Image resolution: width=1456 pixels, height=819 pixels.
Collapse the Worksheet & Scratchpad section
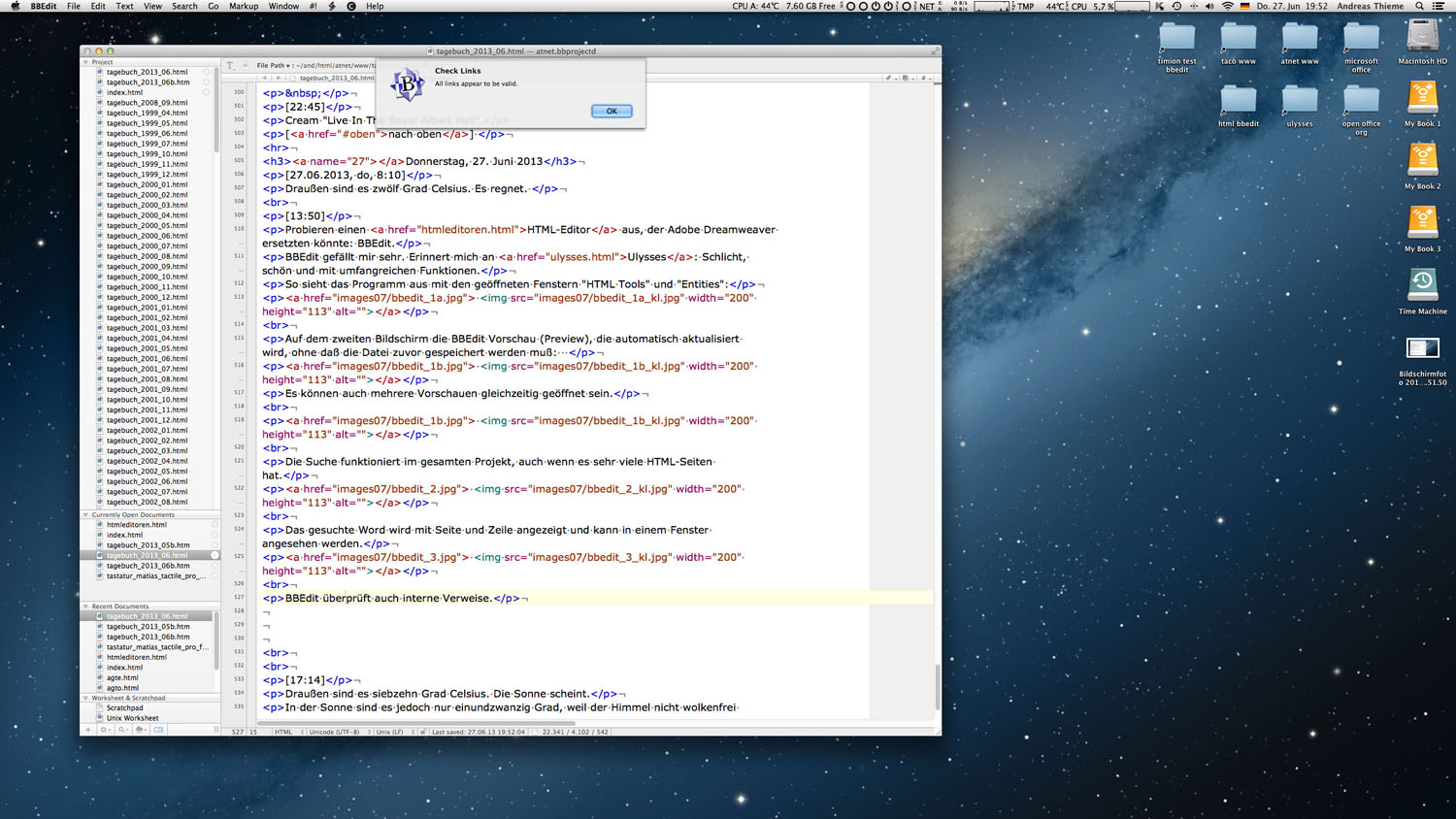86,698
